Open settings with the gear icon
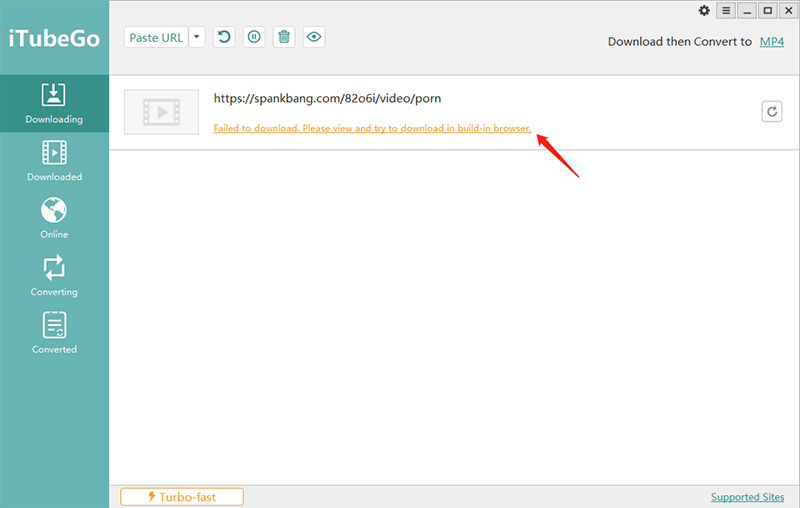Screen dimensions: 800x508 (x=704, y=11)
